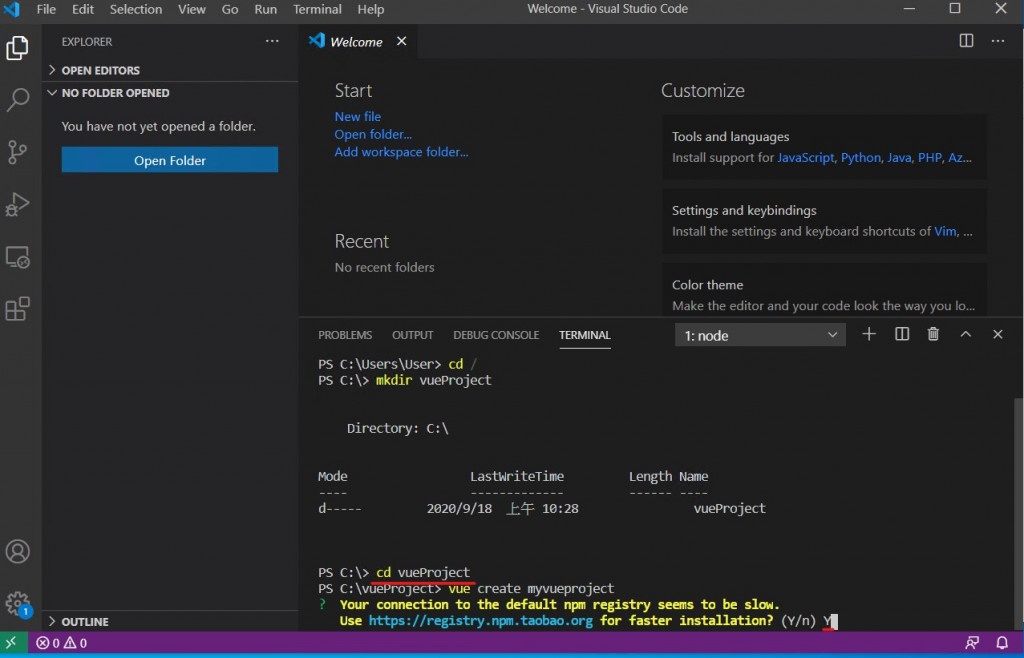The width and height of the screenshot is (1024, 658).
Task: Click the Vim keybindings link
Action: (x=945, y=231)
